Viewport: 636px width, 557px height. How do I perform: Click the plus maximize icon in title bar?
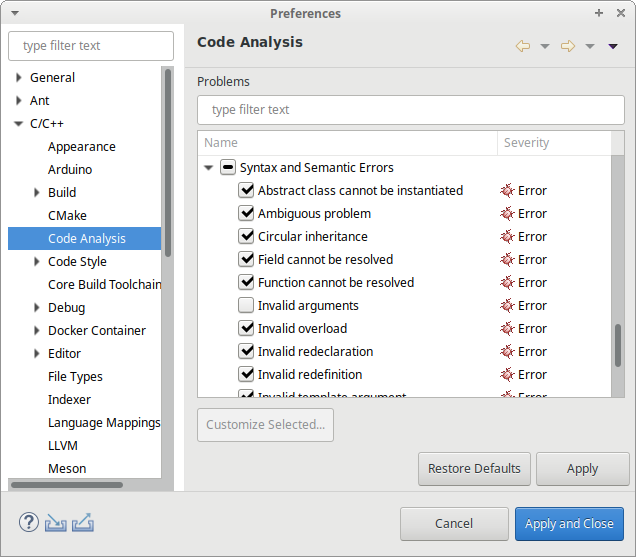pos(599,13)
